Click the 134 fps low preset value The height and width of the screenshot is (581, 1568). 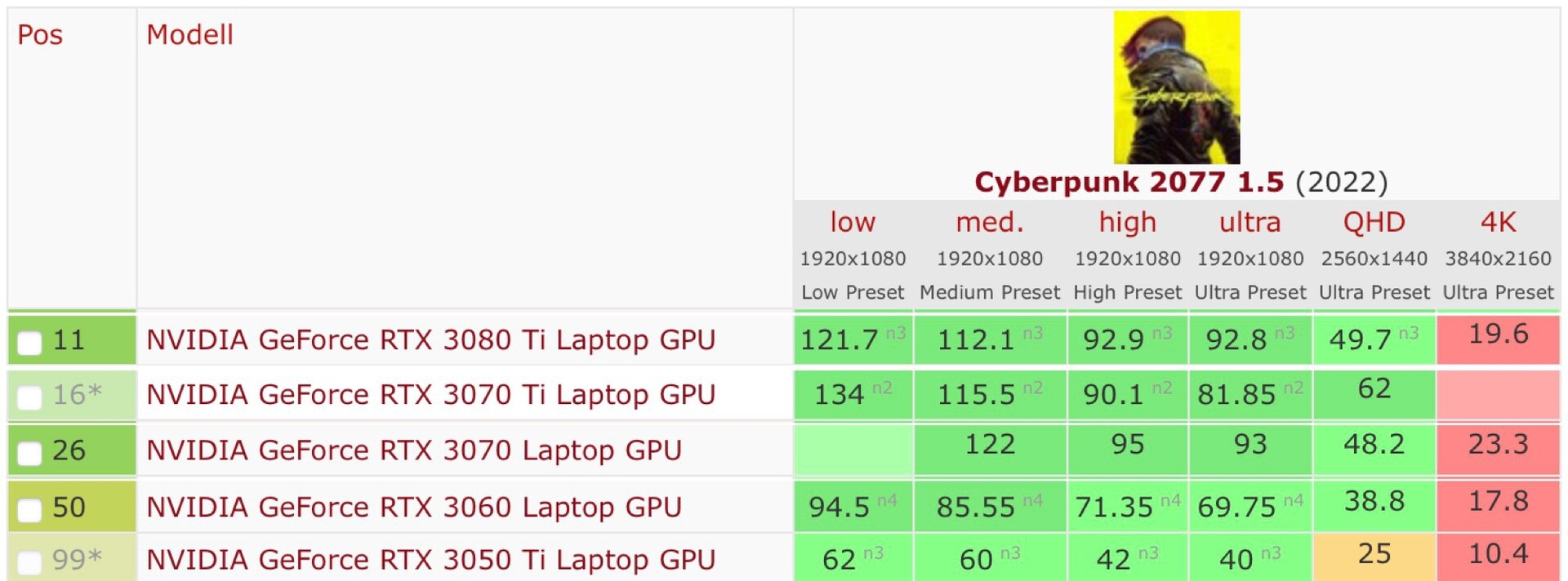(840, 395)
